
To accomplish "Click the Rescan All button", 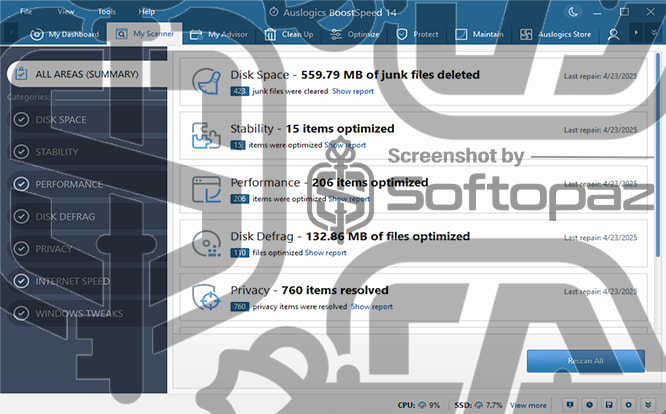I will point(586,361).
